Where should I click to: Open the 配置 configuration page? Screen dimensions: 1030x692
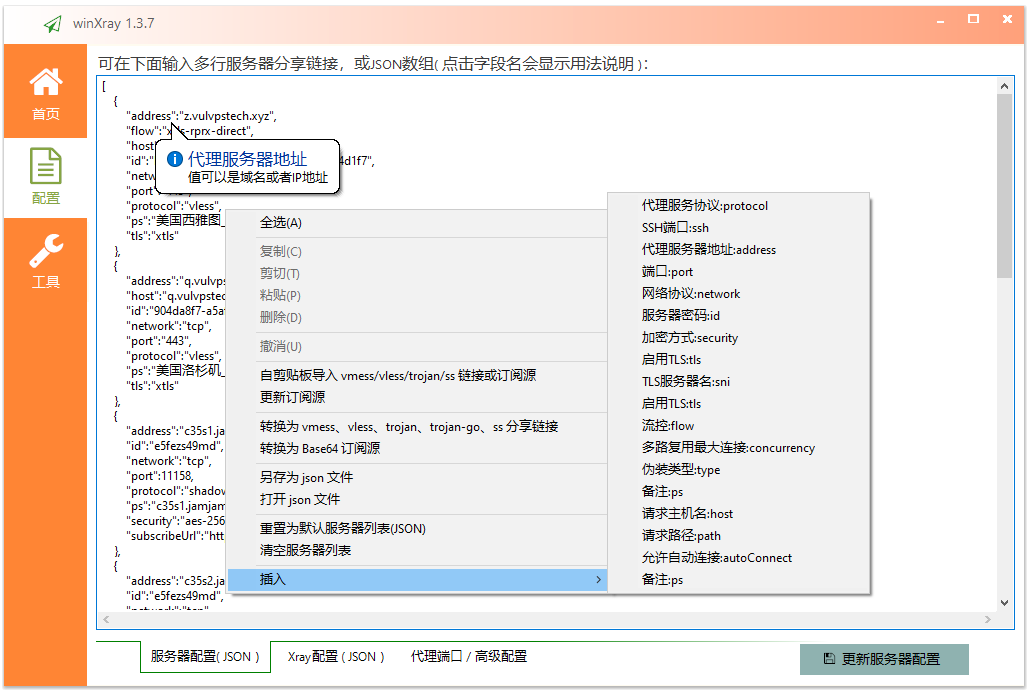click(45, 177)
